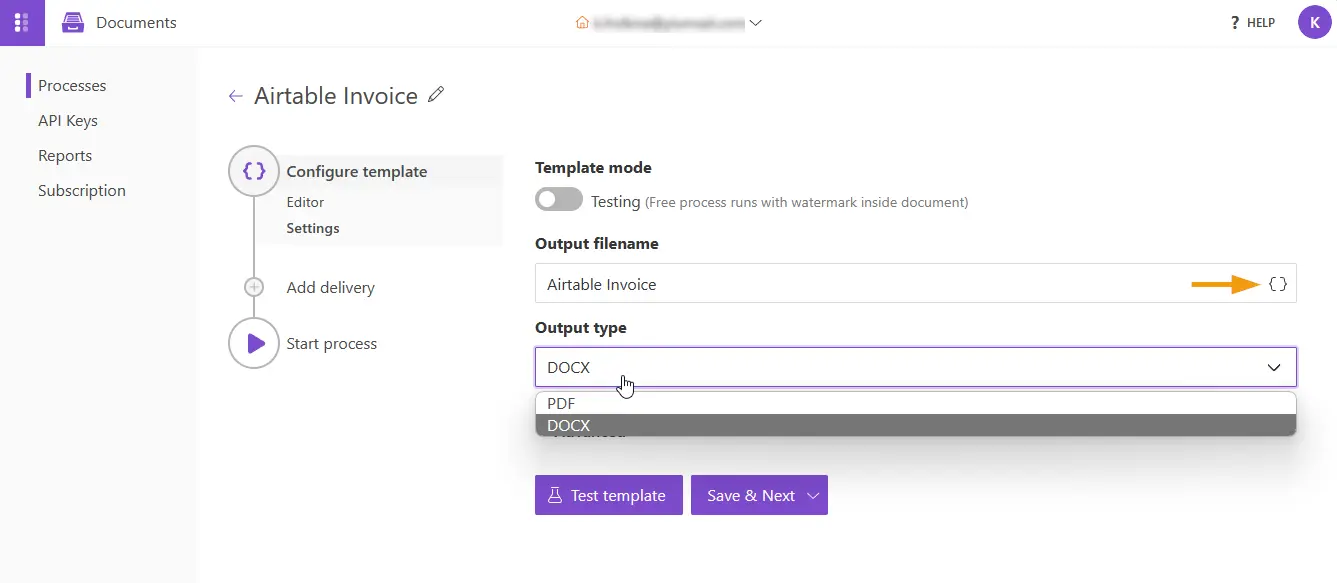This screenshot has height=583, width=1337.
Task: Click the home icon beside account email
Action: tap(582, 22)
